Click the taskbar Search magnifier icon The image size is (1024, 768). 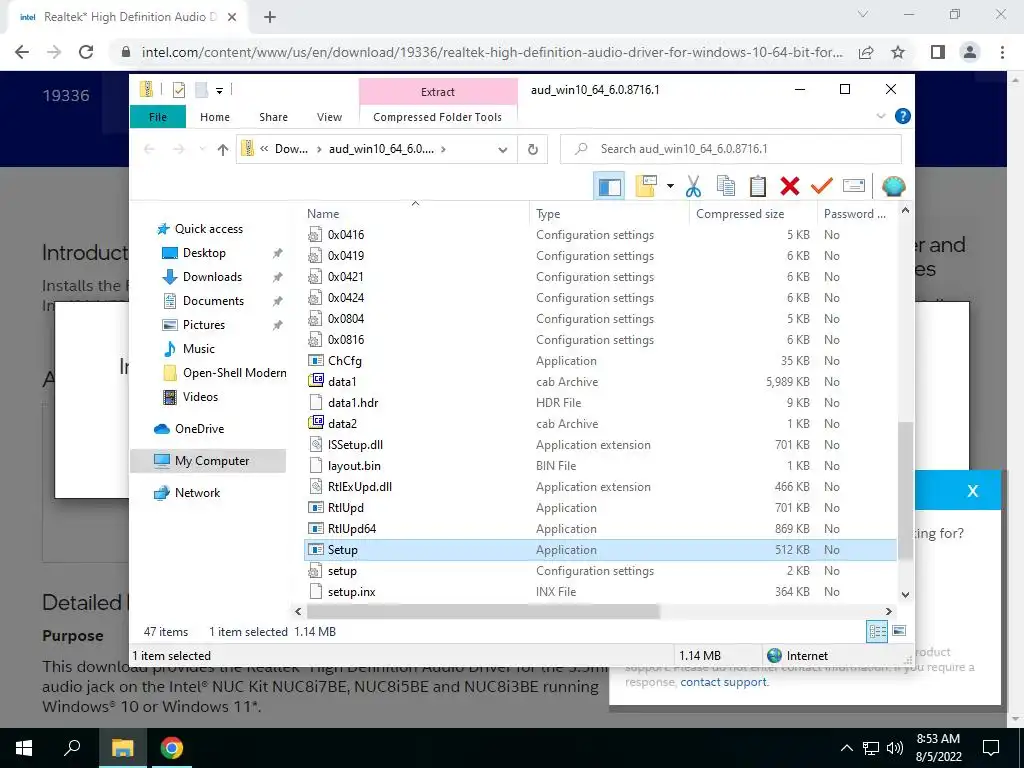point(72,748)
